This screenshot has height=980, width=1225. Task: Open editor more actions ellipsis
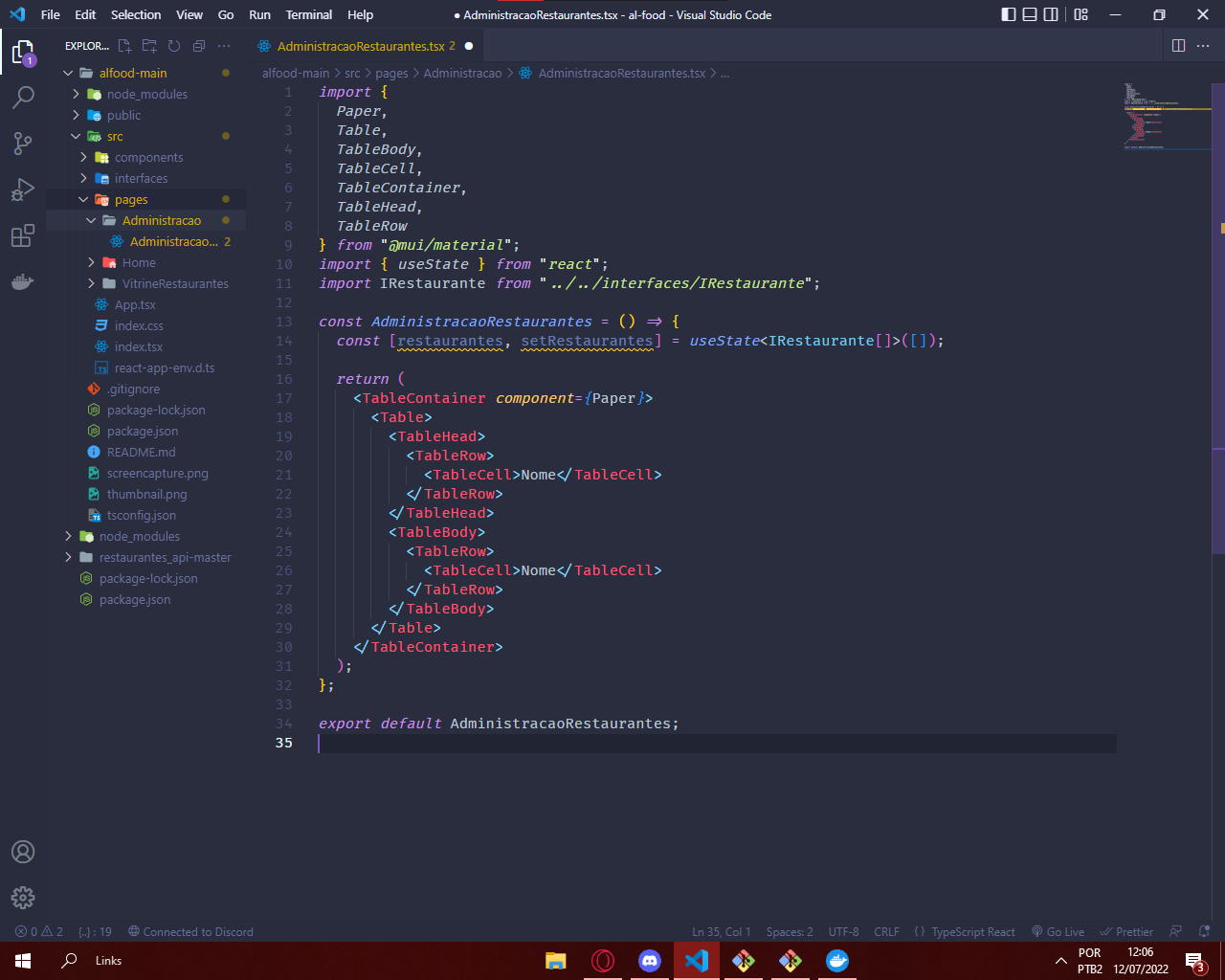(x=1204, y=46)
